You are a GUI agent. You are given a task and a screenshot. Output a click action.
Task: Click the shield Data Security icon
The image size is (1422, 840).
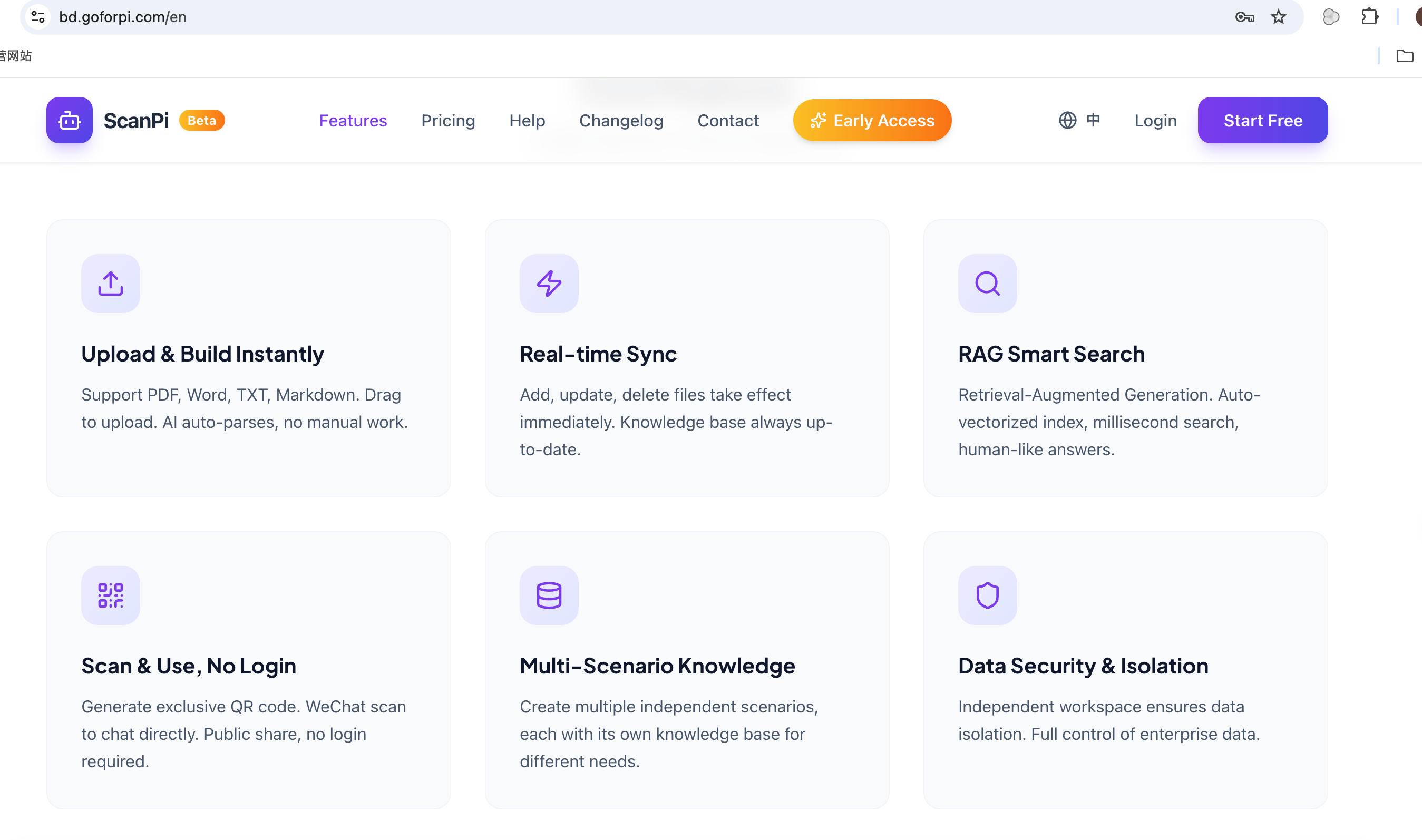point(987,595)
